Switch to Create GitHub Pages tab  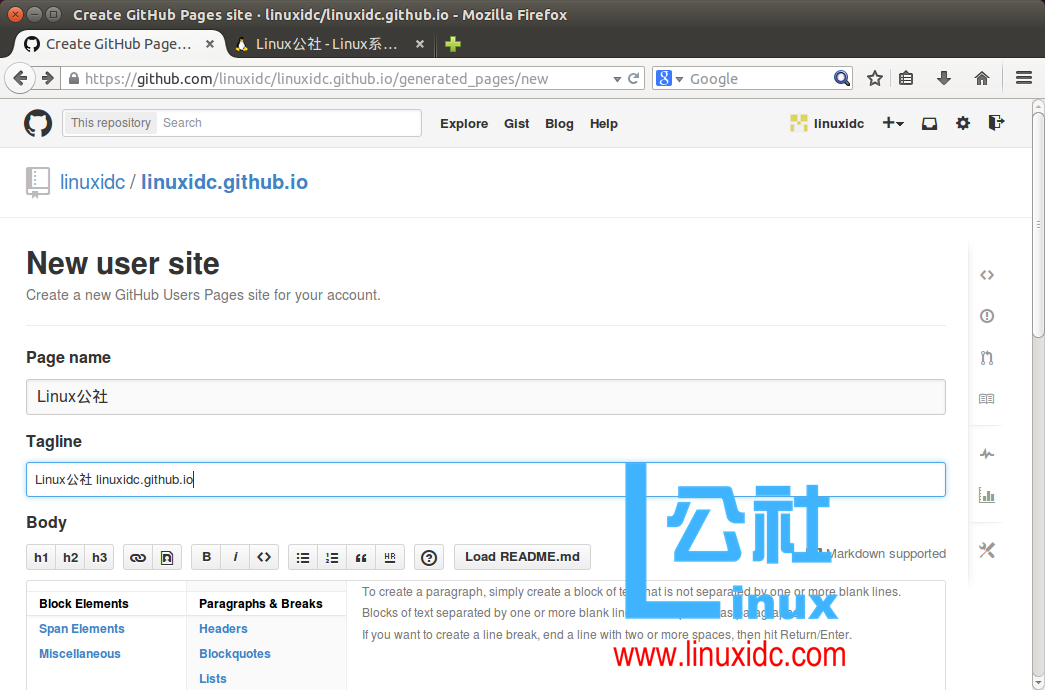coord(119,44)
